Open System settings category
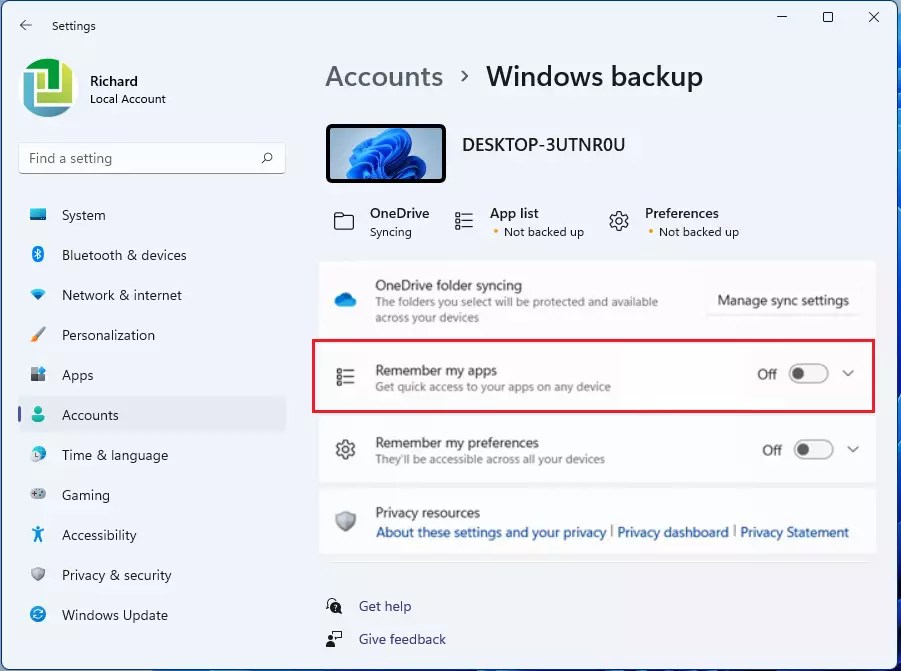901x671 pixels. 152,215
